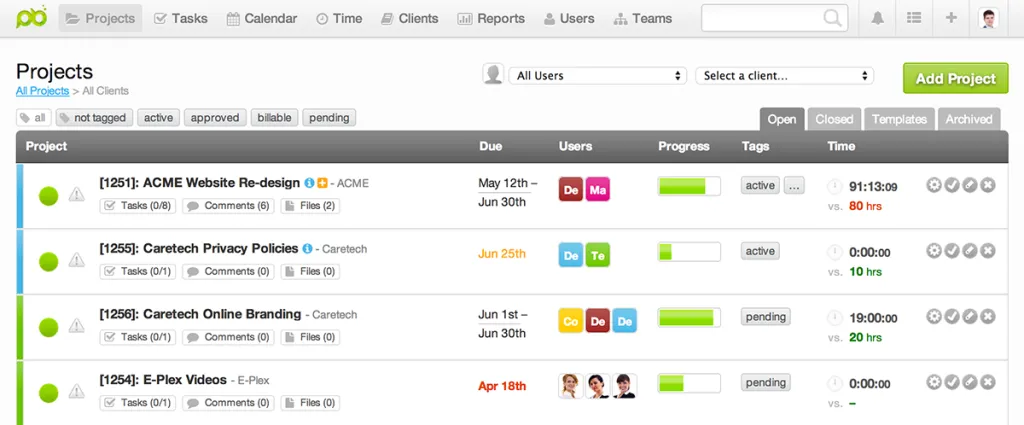Switch to the Closed tab
The image size is (1024, 425).
[833, 119]
